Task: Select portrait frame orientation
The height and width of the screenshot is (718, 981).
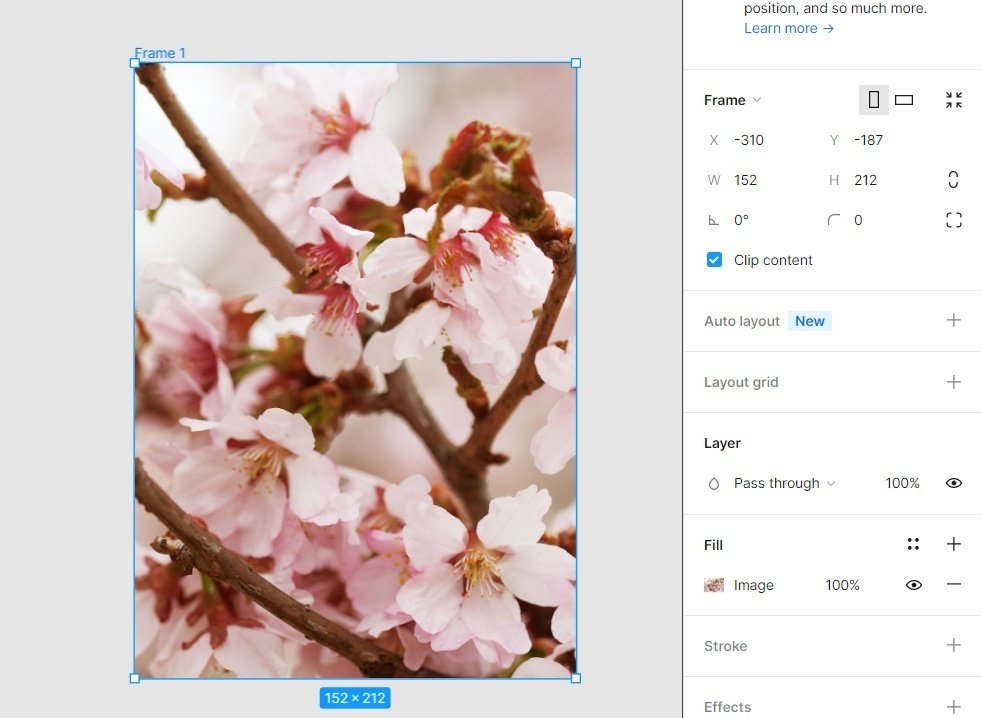Action: click(873, 99)
